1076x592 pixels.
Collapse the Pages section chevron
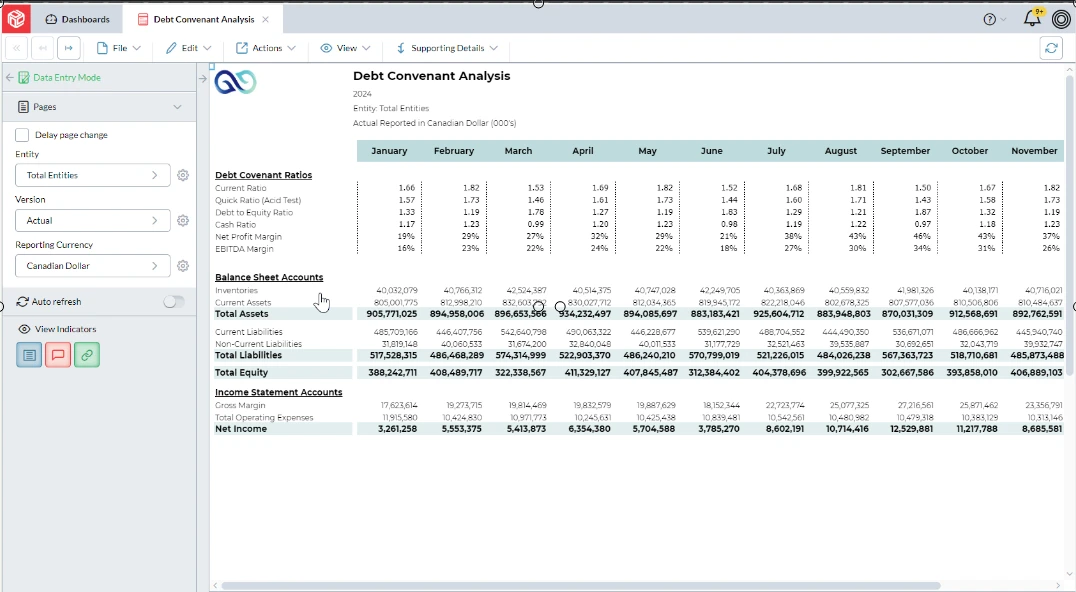178,107
